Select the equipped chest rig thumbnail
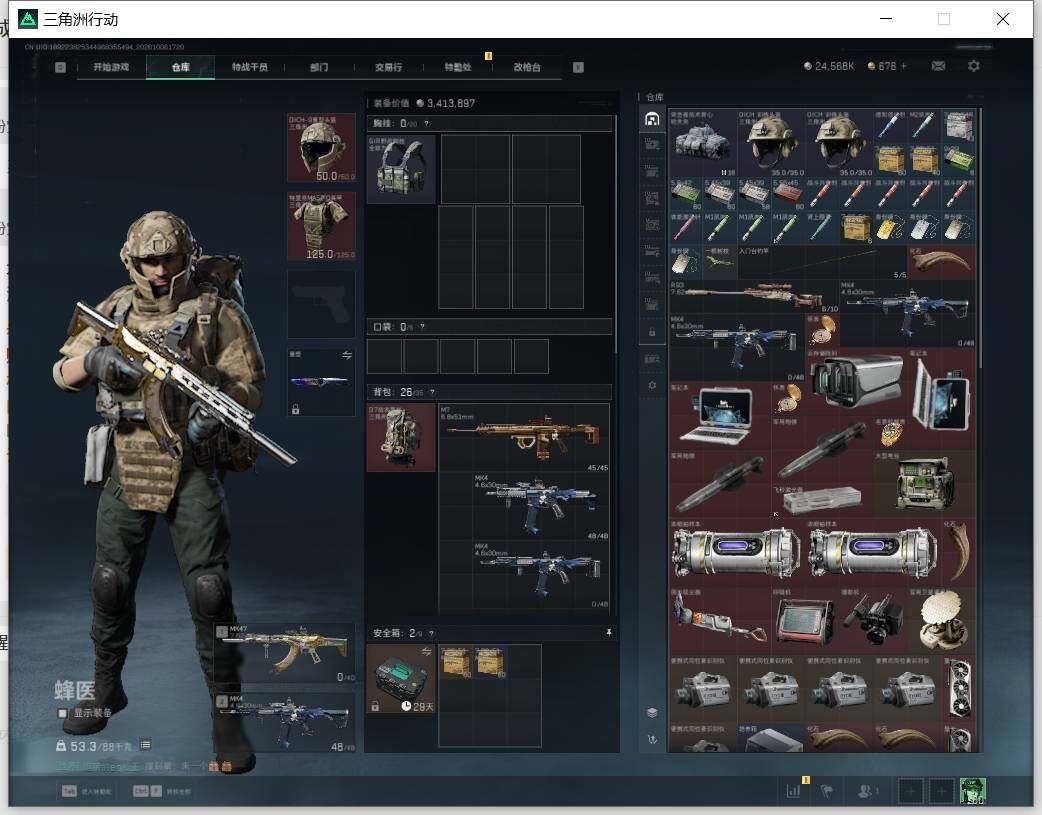 401,169
